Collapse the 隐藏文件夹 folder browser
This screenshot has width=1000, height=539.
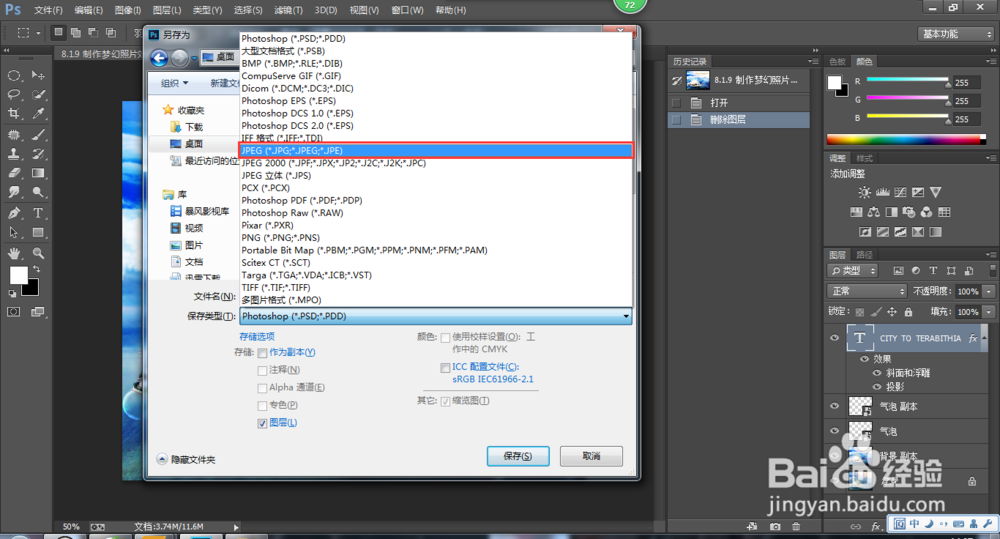pyautogui.click(x=186, y=459)
